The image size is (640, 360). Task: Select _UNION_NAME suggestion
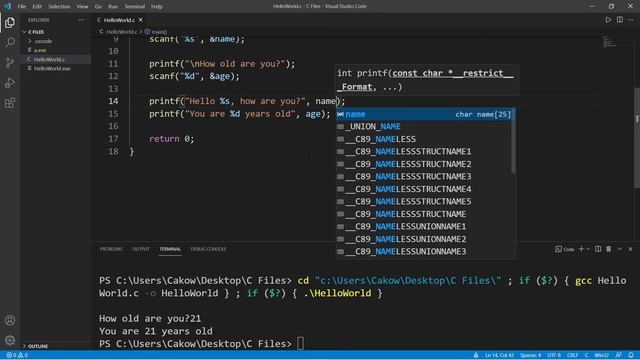(424, 127)
